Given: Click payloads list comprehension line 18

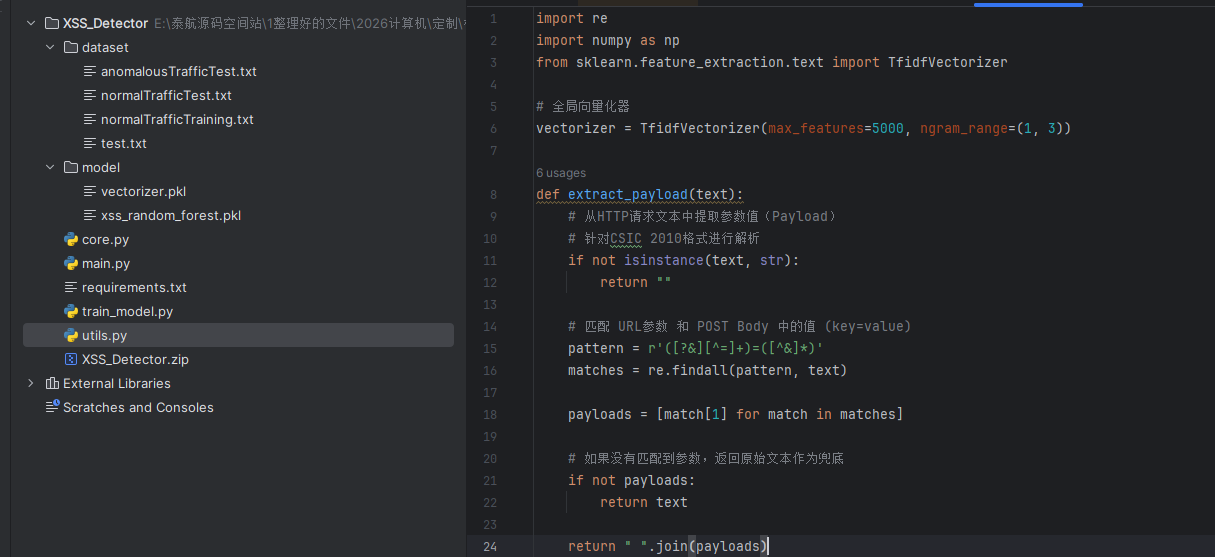Looking at the screenshot, I should pyautogui.click(x=735, y=414).
